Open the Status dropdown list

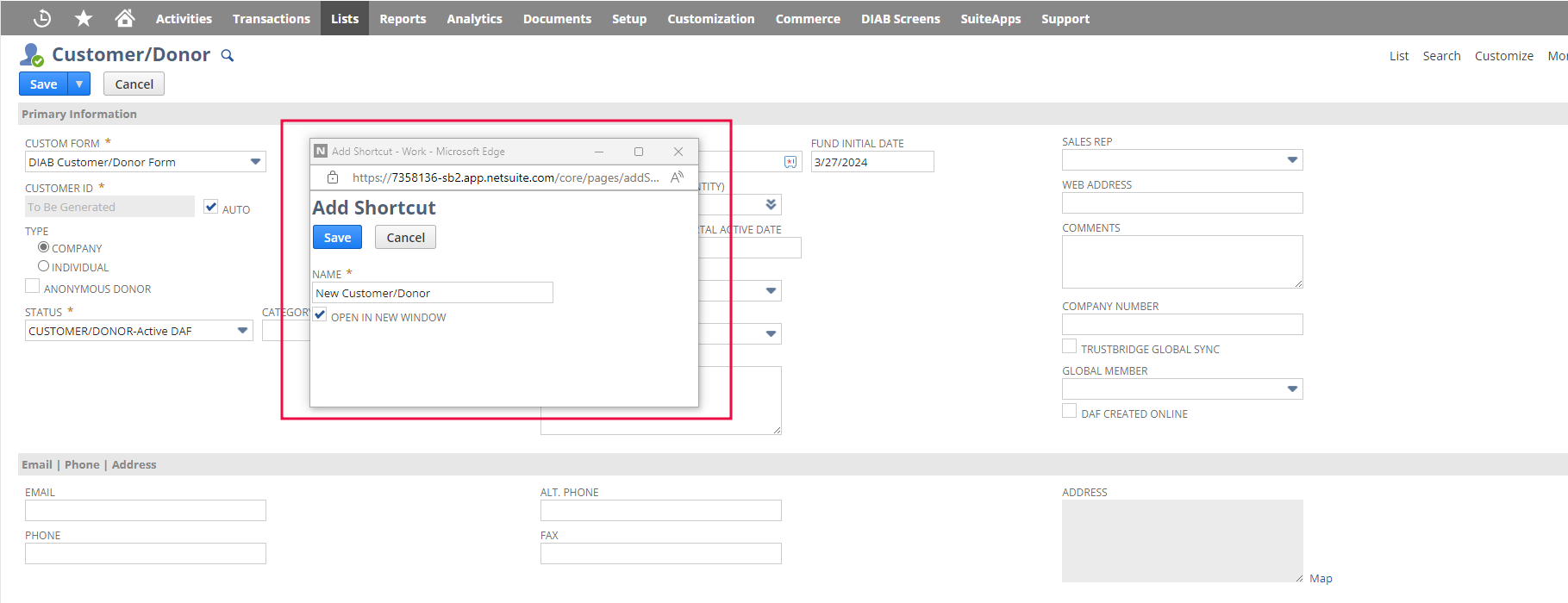(242, 331)
